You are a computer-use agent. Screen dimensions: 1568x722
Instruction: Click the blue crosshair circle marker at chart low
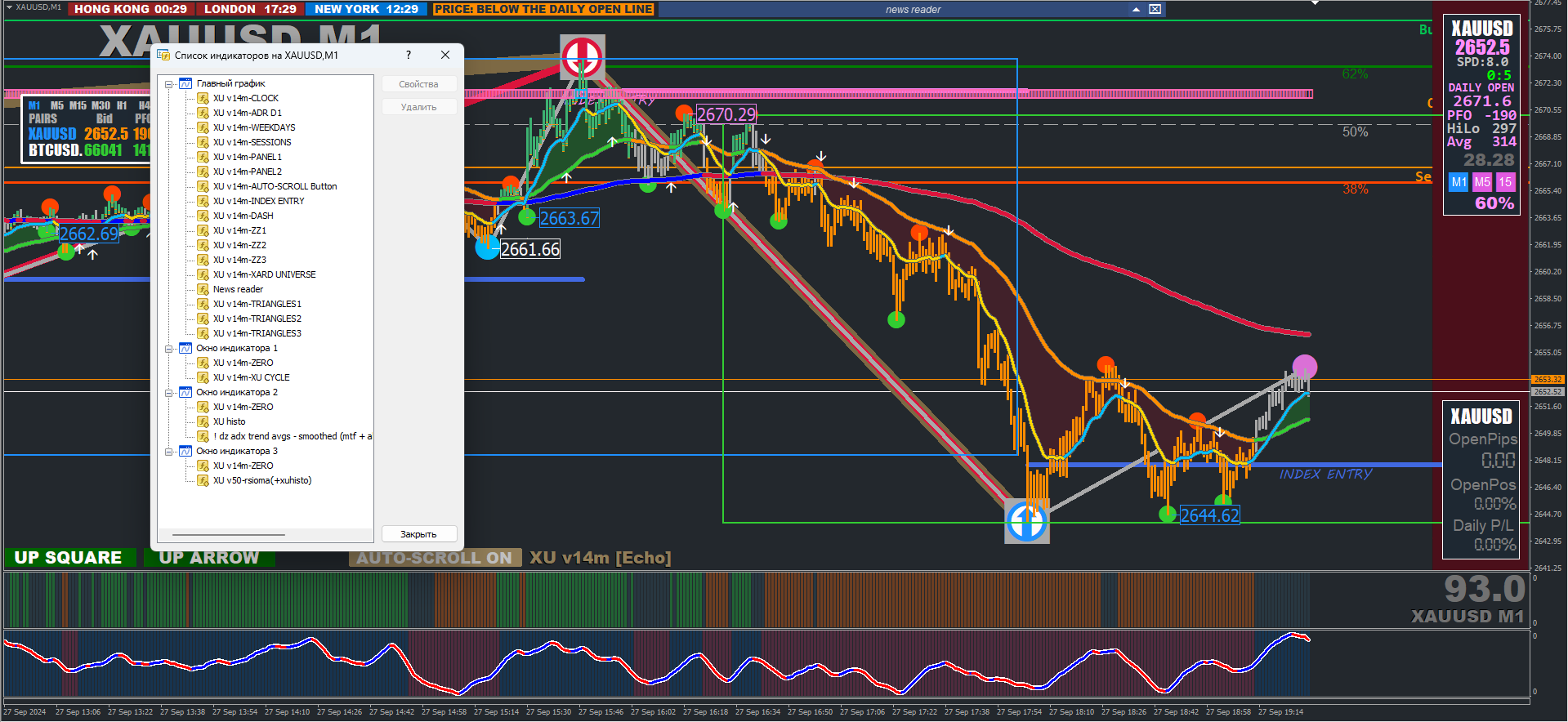[1026, 521]
